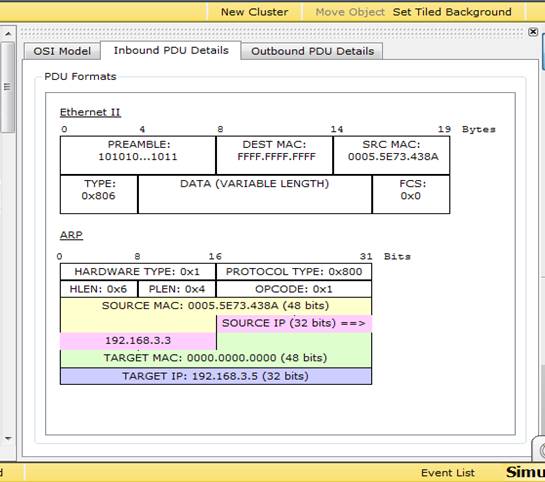The width and height of the screenshot is (545, 482).
Task: Switch to the OSI Model tab
Action: pyautogui.click(x=62, y=51)
